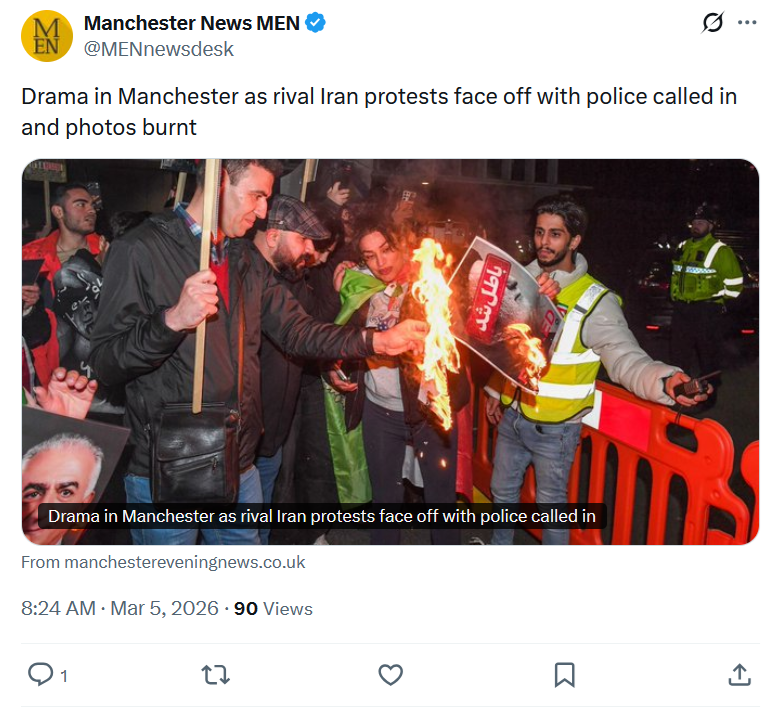This screenshot has width=771, height=707.
Task: Click the tweet text about rival Iran protests
Action: [x=379, y=112]
